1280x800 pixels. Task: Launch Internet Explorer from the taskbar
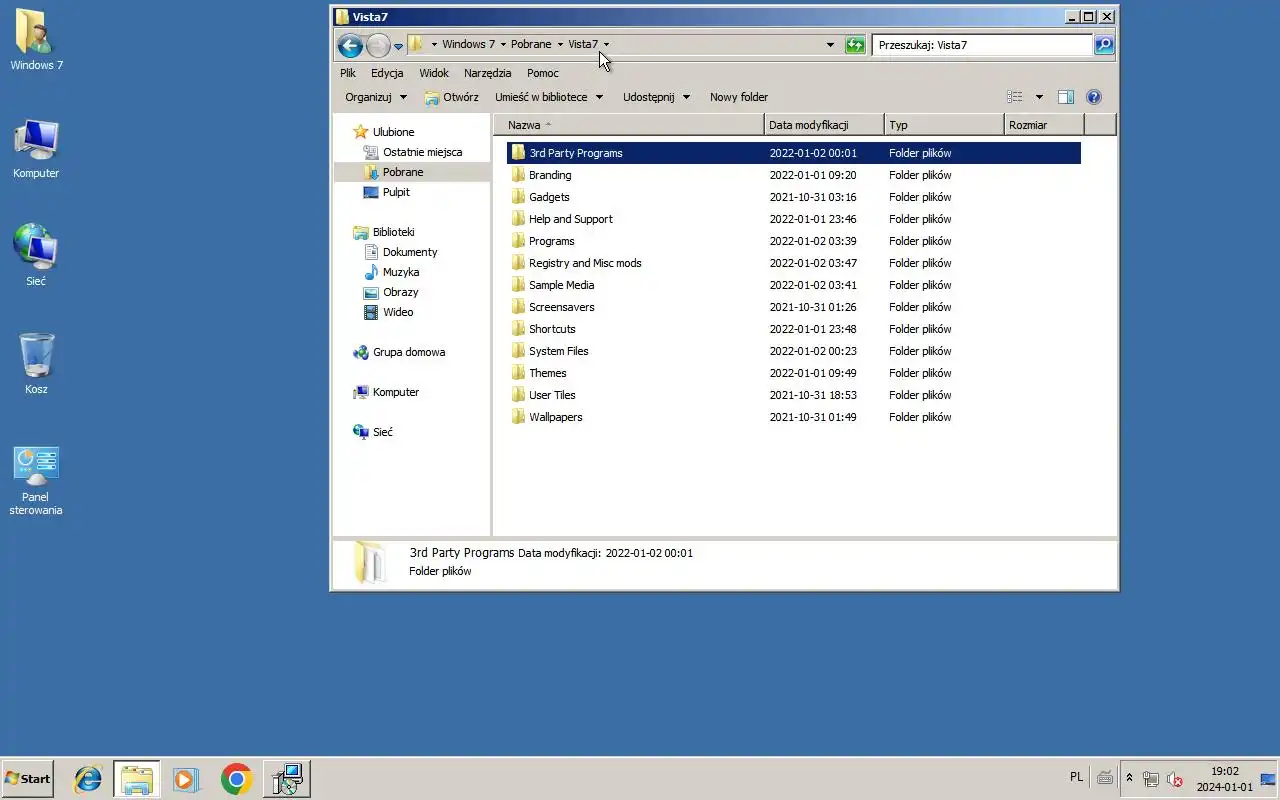(88, 779)
